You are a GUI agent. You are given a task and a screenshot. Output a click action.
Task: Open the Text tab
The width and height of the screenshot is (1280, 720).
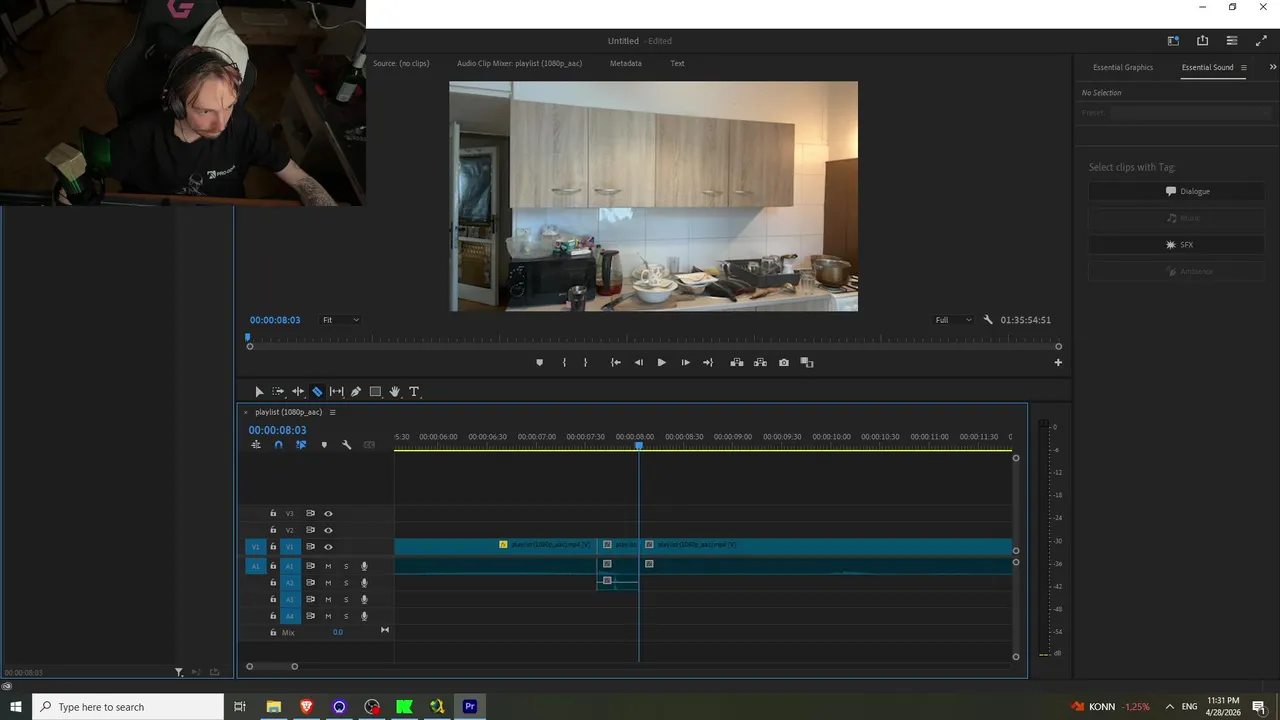tap(677, 63)
